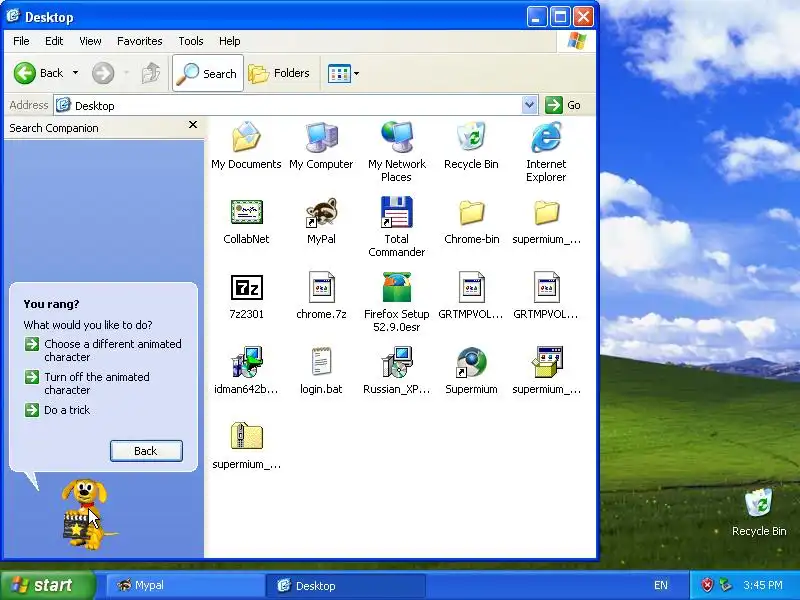Select the GRTMPVOL file at the end of its row
Image resolution: width=800 pixels, height=600 pixels.
(x=546, y=287)
